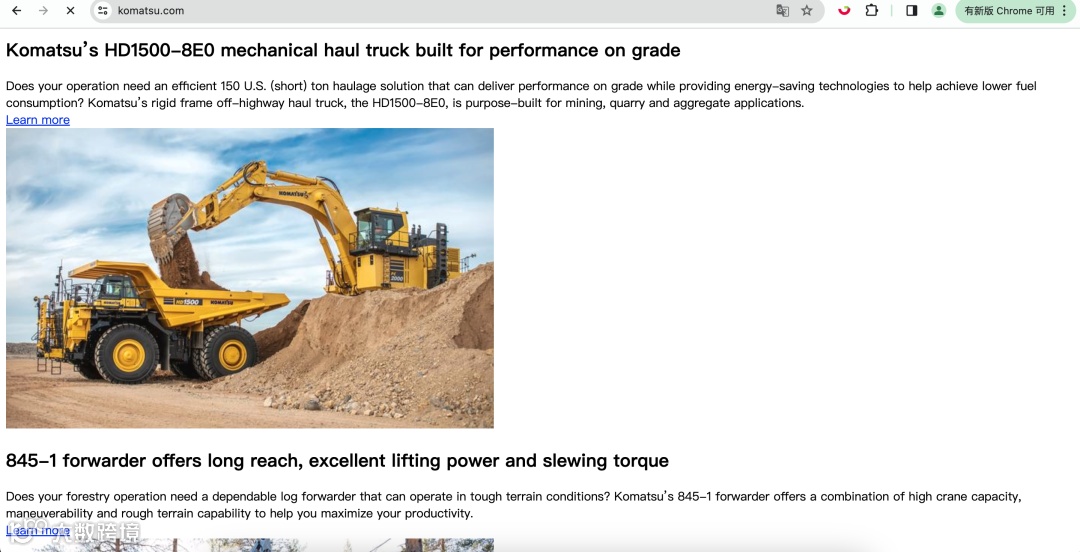Open the profile avatar menu
1080x552 pixels.
pos(938,10)
